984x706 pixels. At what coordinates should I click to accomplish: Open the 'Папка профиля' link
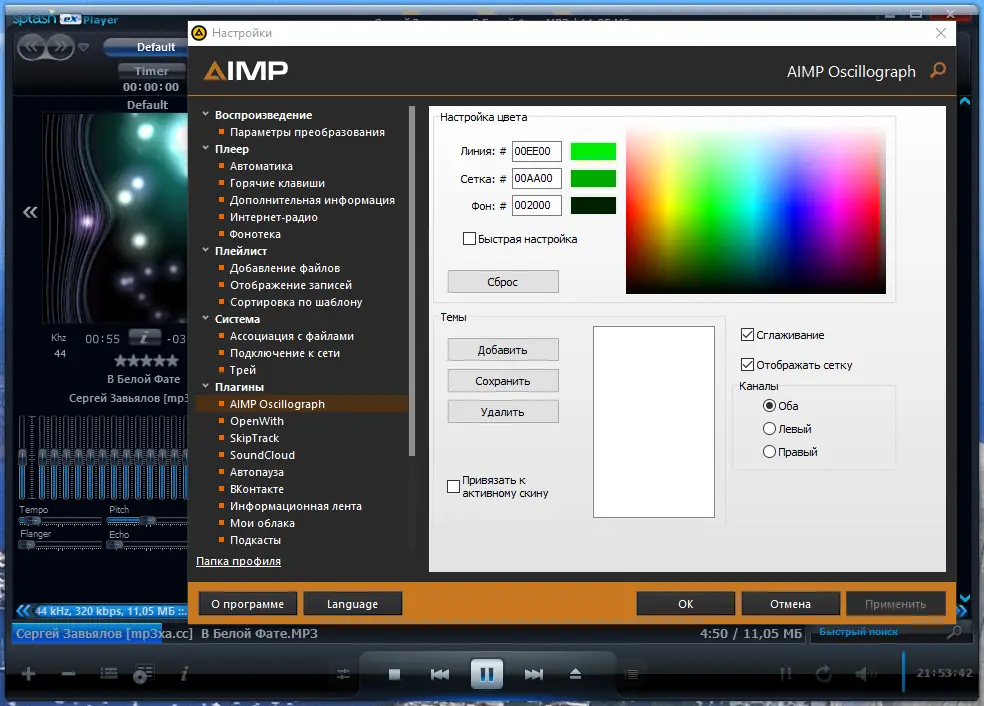[238, 561]
